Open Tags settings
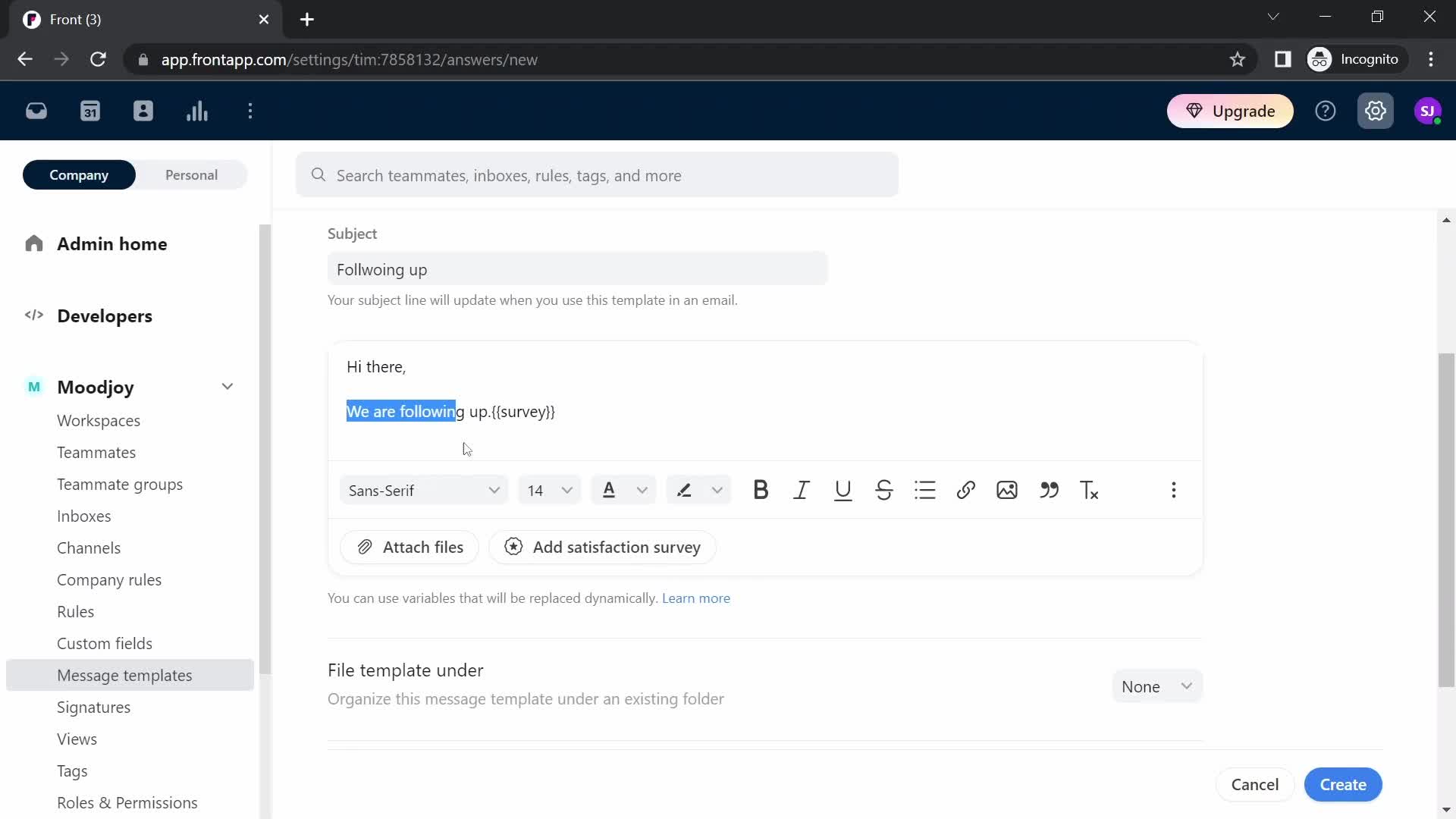This screenshot has height=819, width=1456. [72, 771]
